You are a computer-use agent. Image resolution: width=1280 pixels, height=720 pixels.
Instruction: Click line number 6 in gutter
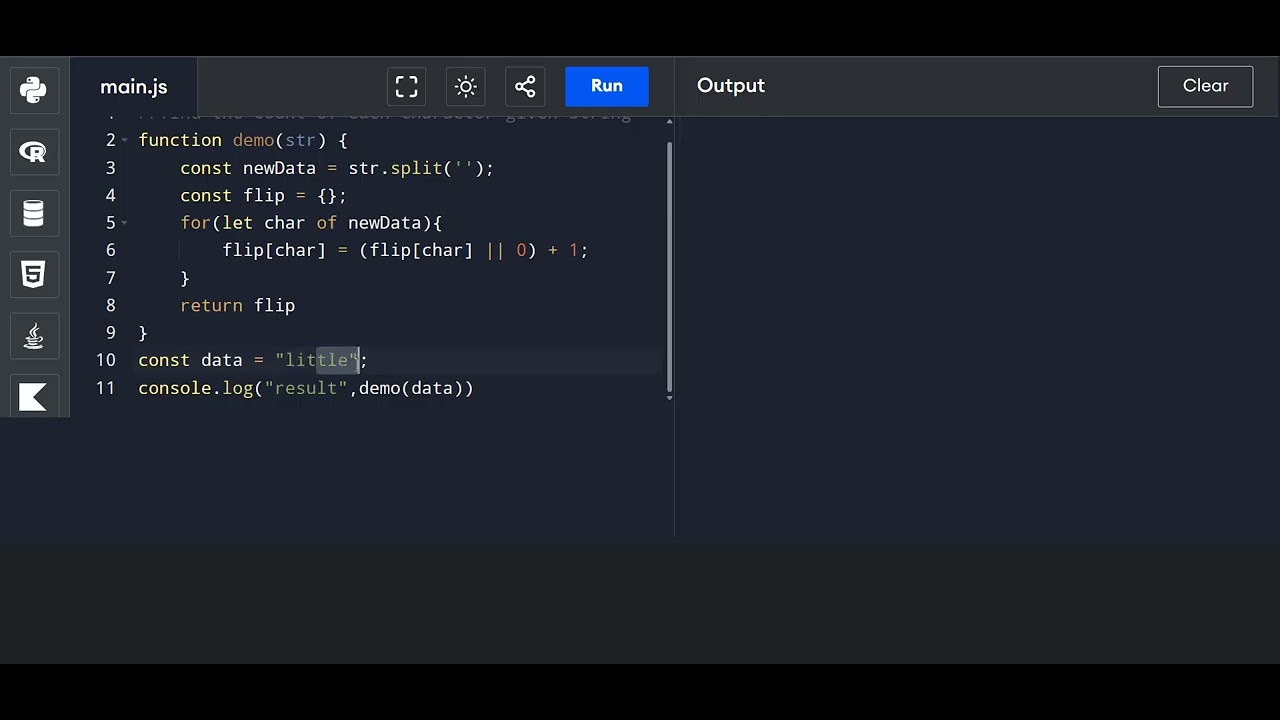[x=111, y=250]
